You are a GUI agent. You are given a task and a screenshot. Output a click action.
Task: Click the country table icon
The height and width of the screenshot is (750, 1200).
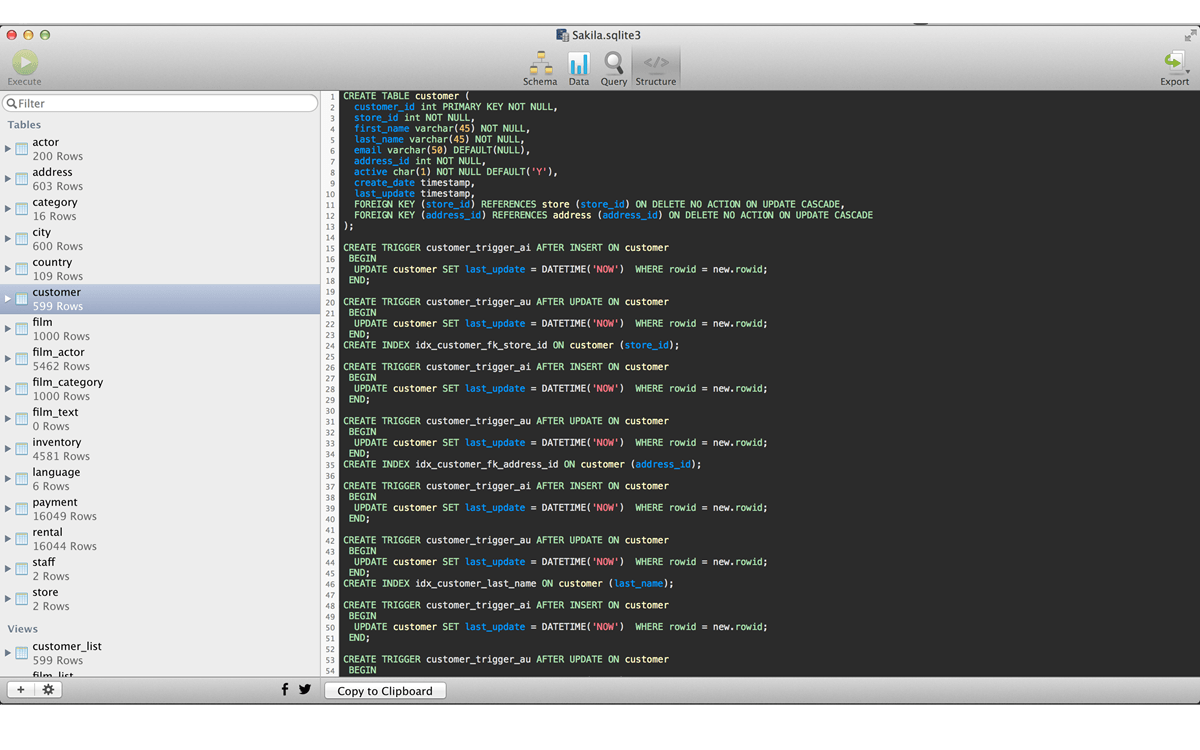click(22, 269)
